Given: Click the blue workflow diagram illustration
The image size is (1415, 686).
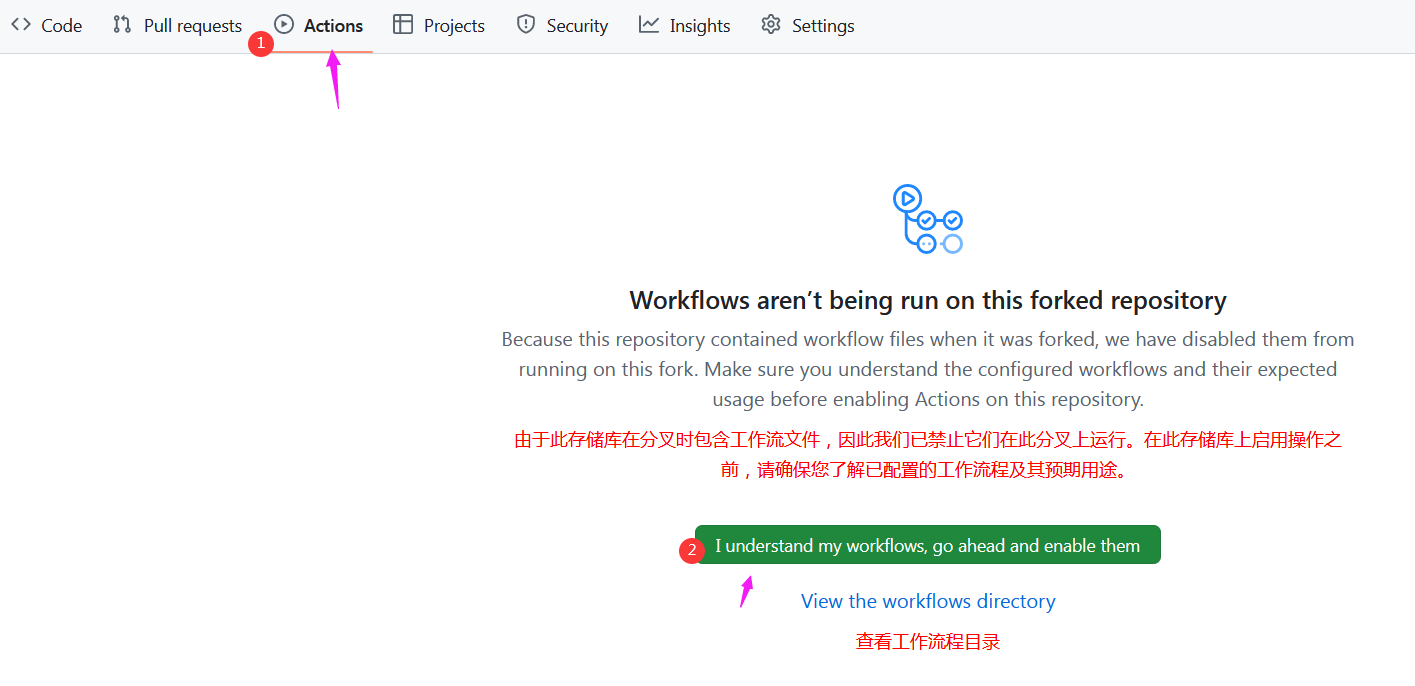Looking at the screenshot, I should click(927, 219).
